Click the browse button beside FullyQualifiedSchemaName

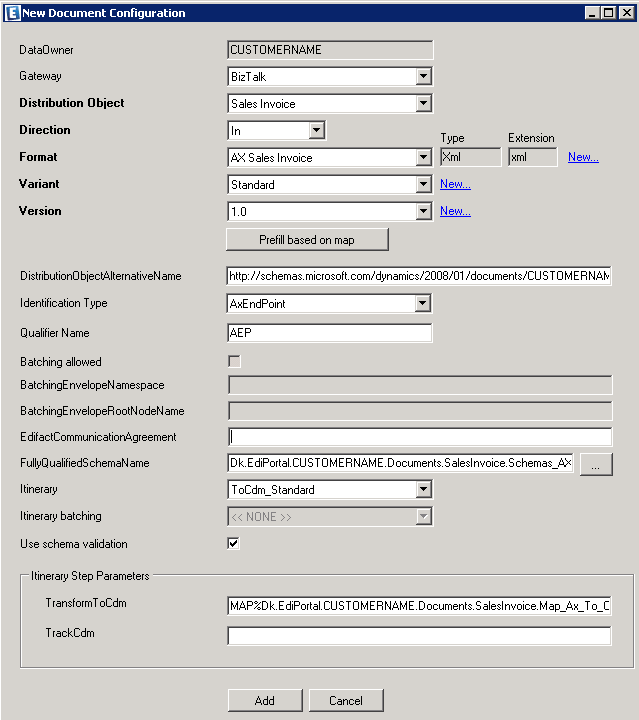[595, 464]
